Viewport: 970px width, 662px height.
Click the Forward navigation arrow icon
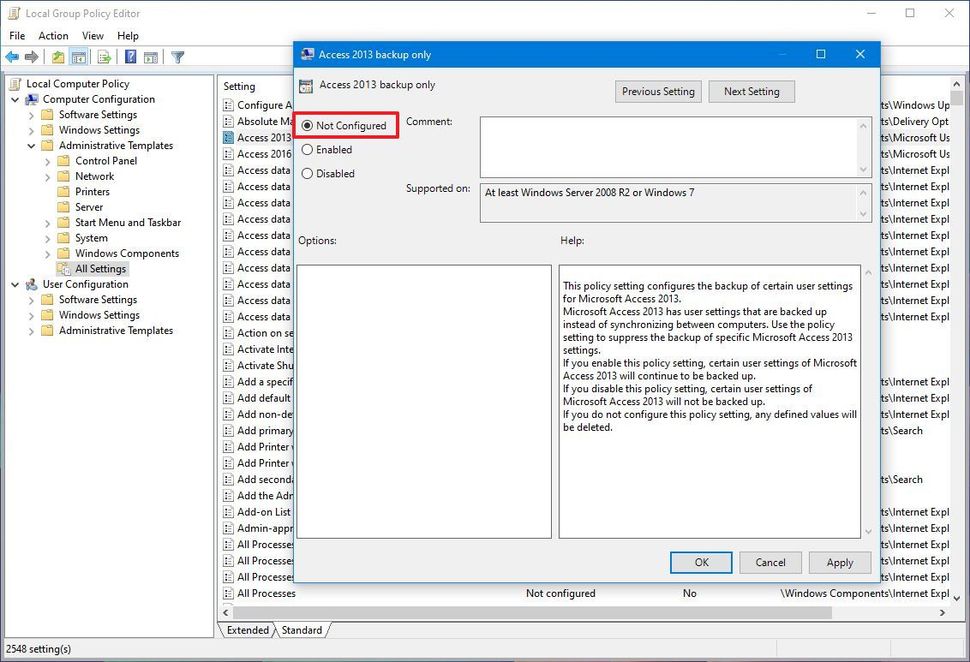[31, 57]
